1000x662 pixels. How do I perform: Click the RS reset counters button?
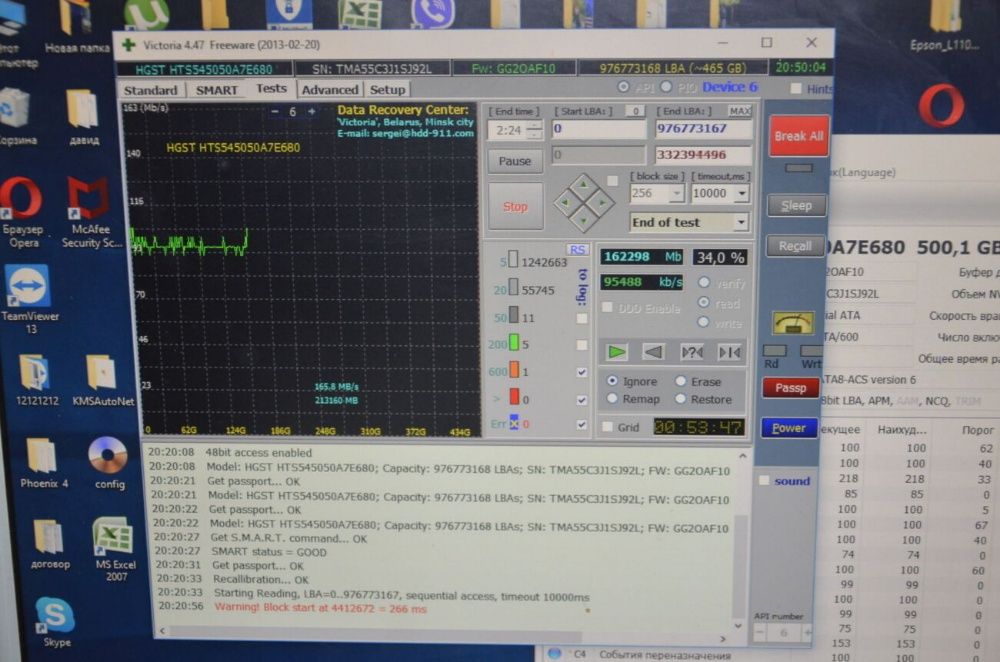tap(577, 249)
